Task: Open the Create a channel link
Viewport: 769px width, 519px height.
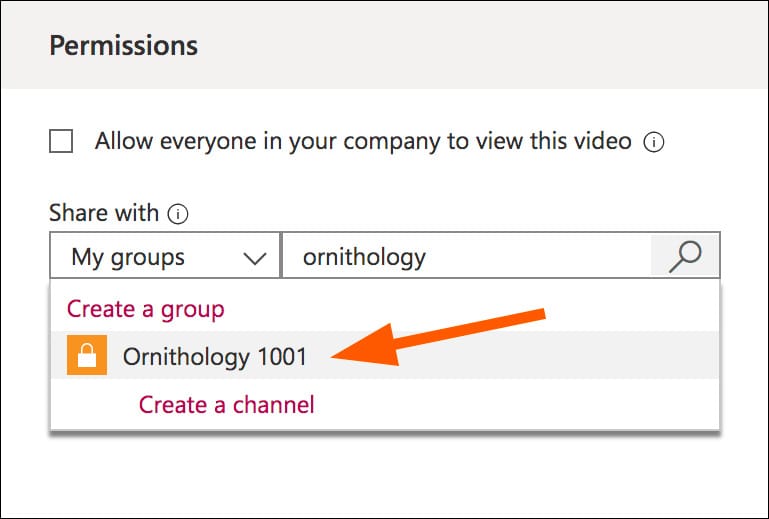Action: pyautogui.click(x=226, y=405)
